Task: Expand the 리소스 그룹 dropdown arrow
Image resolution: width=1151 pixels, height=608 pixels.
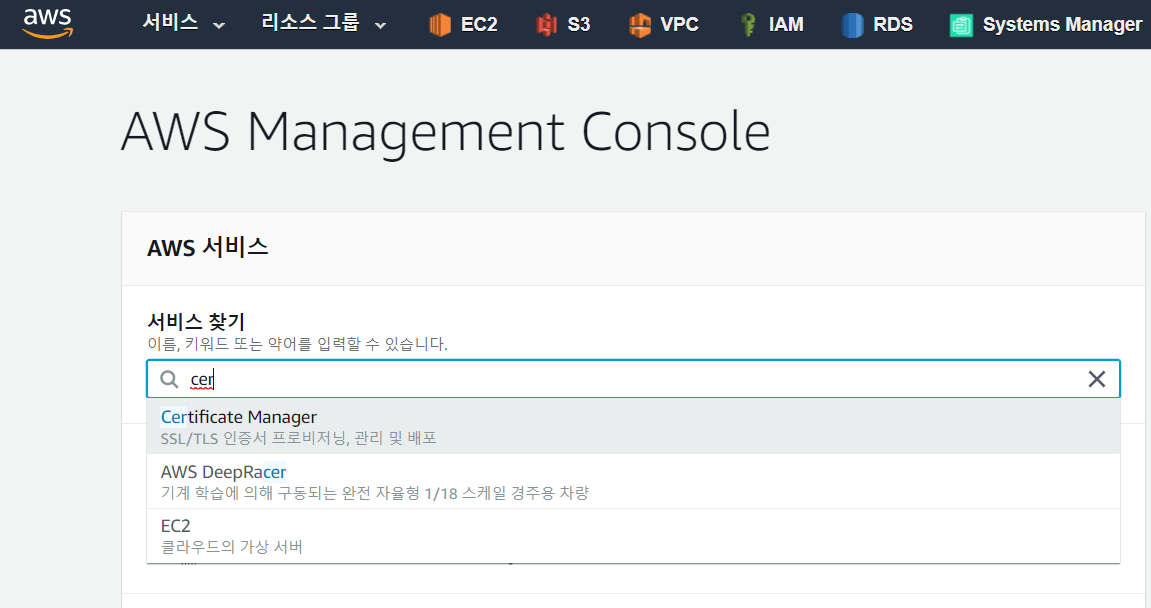Action: (x=380, y=26)
